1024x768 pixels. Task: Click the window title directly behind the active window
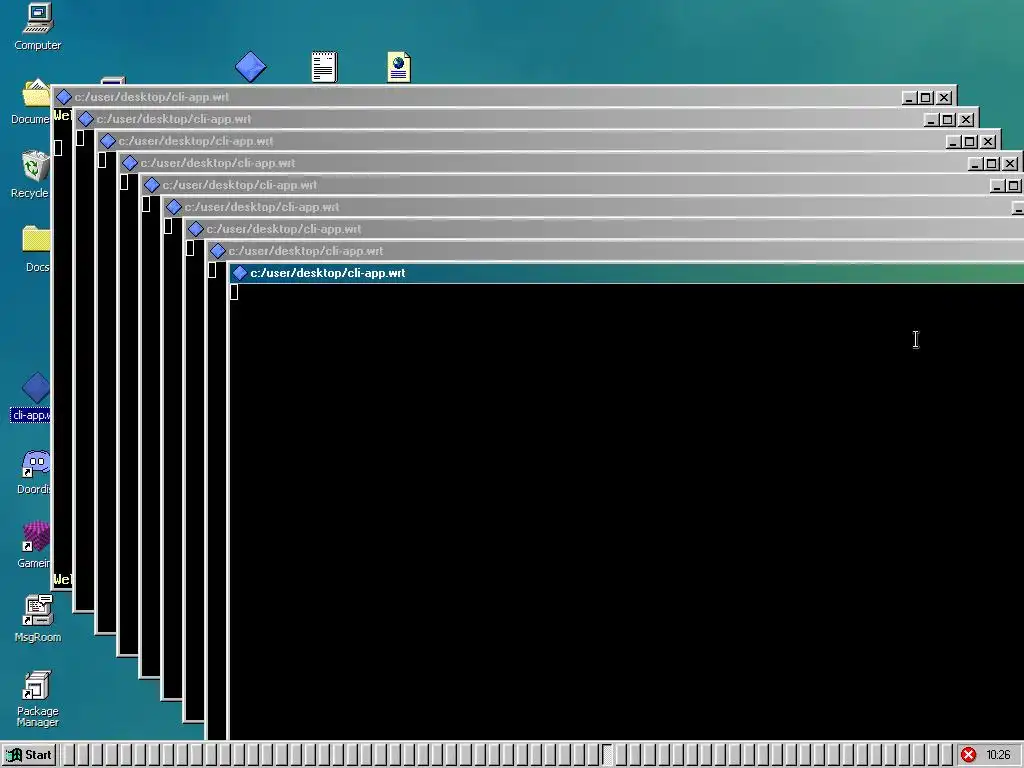(x=306, y=251)
